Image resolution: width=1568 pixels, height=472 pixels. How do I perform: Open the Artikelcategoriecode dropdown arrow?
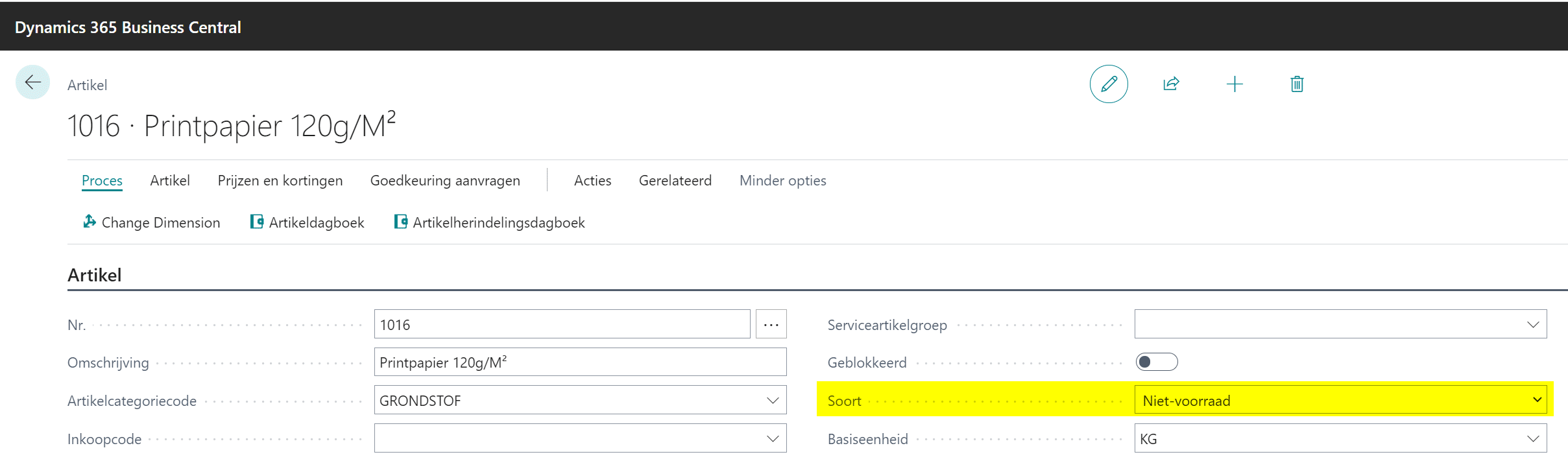[x=773, y=400]
